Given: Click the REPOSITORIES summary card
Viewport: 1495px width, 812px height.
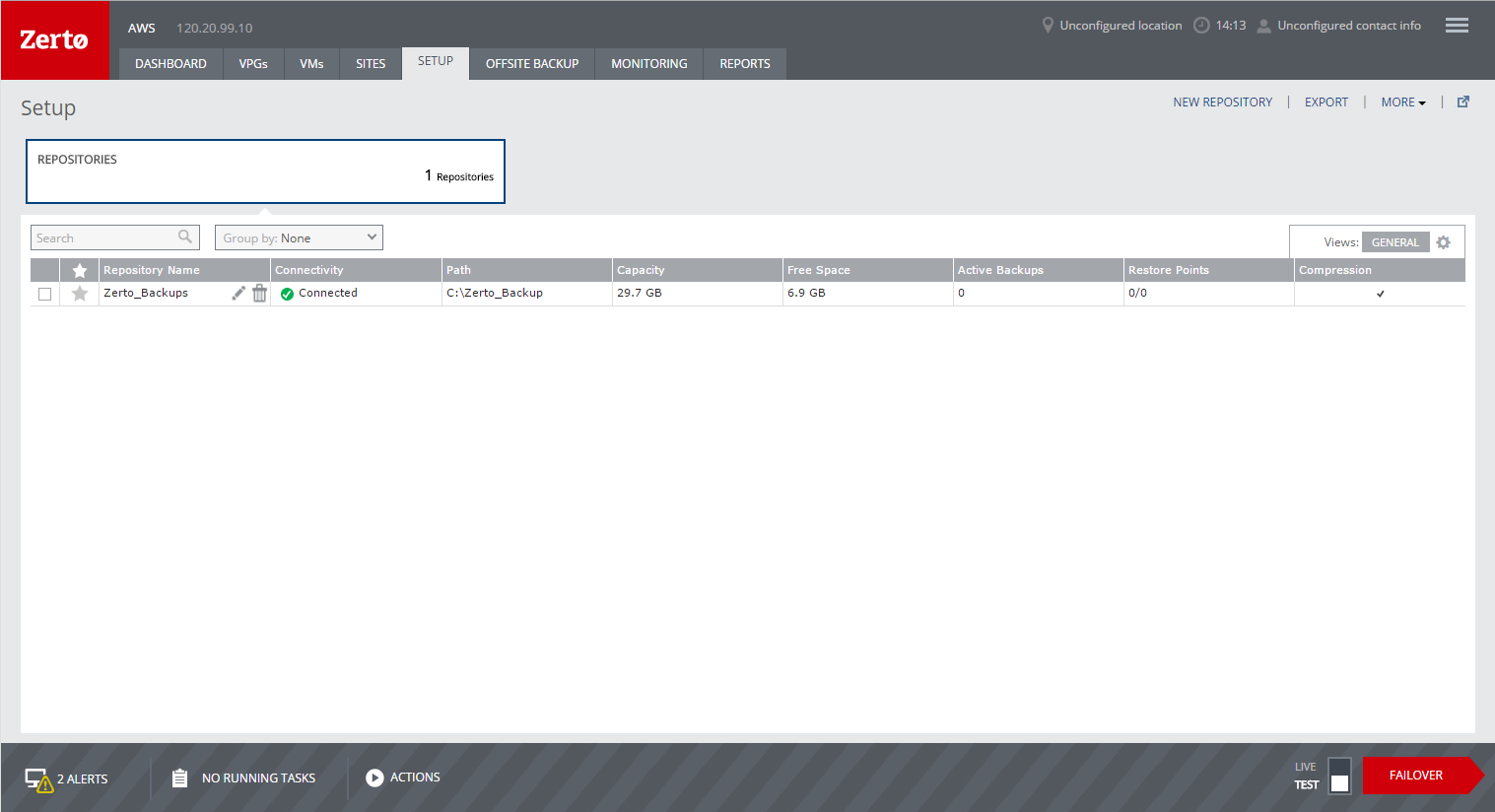Looking at the screenshot, I should click(265, 171).
